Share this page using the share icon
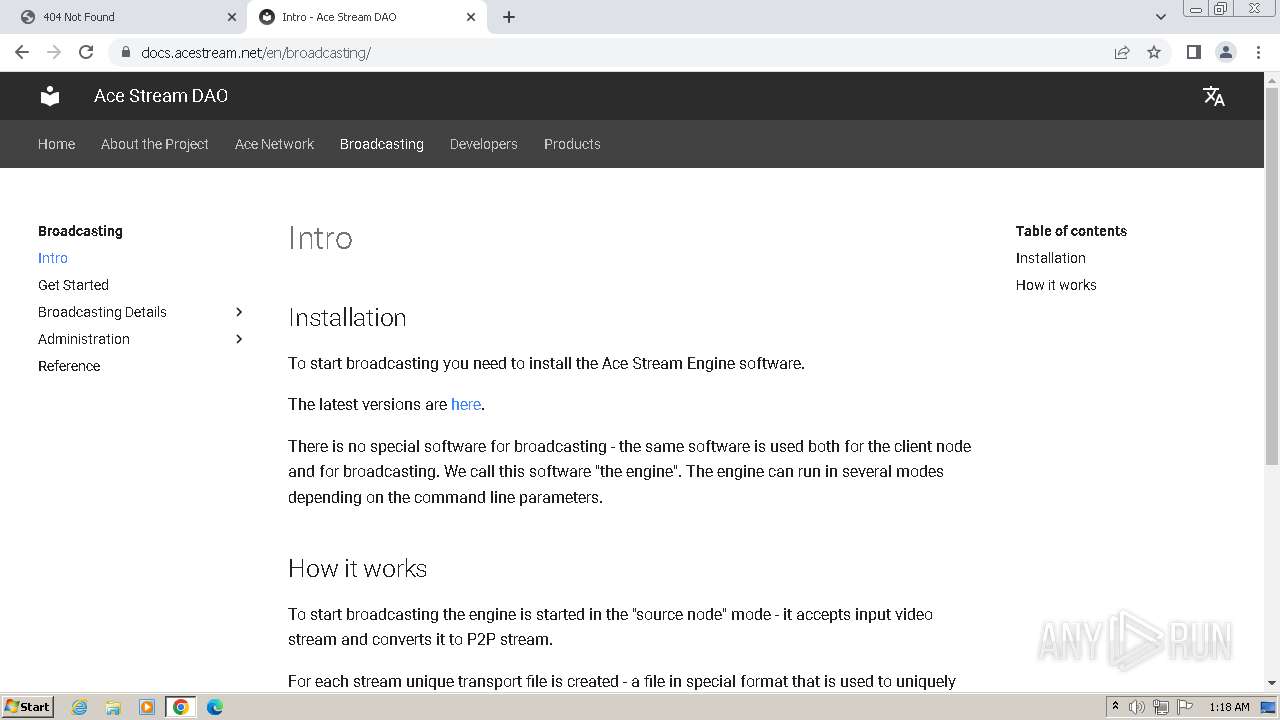Image resolution: width=1280 pixels, height=720 pixels. click(1122, 52)
